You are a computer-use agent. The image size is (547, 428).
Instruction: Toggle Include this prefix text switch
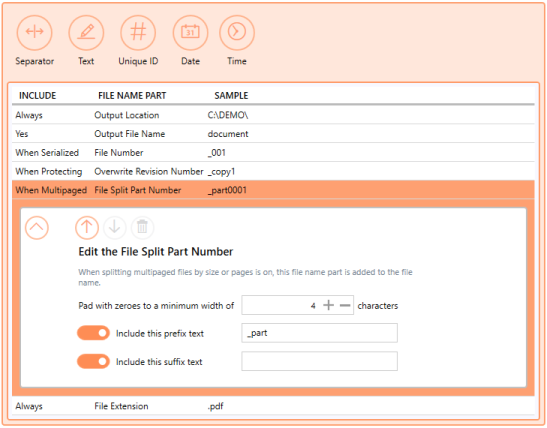coord(93,333)
